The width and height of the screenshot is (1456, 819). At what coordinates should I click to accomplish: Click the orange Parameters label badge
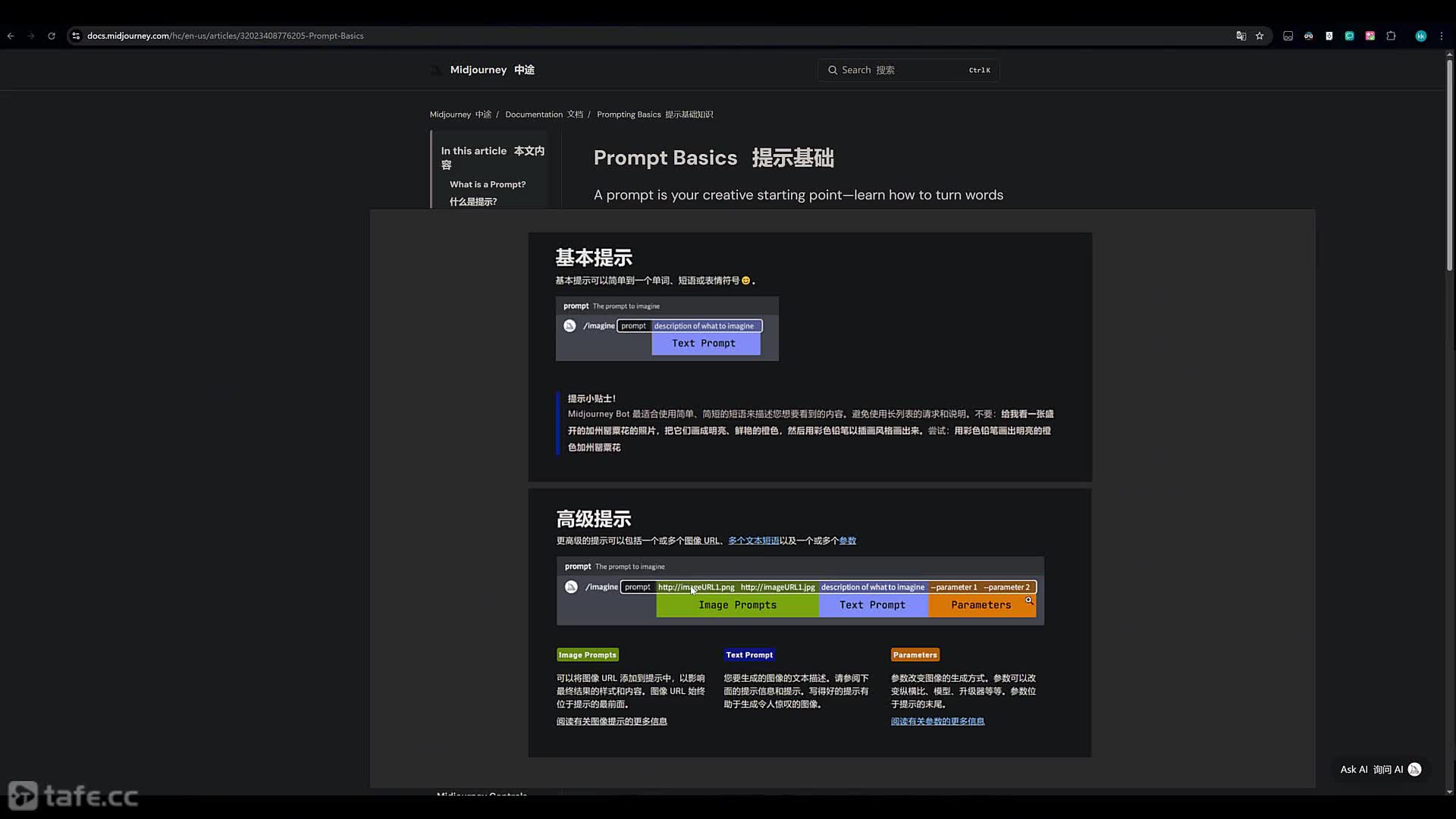point(915,655)
